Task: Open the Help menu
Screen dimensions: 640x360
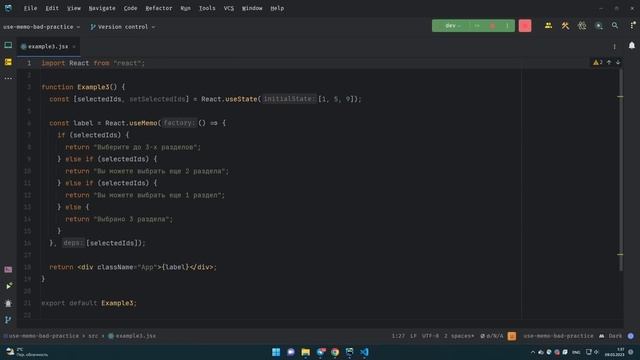Action: pyautogui.click(x=277, y=8)
